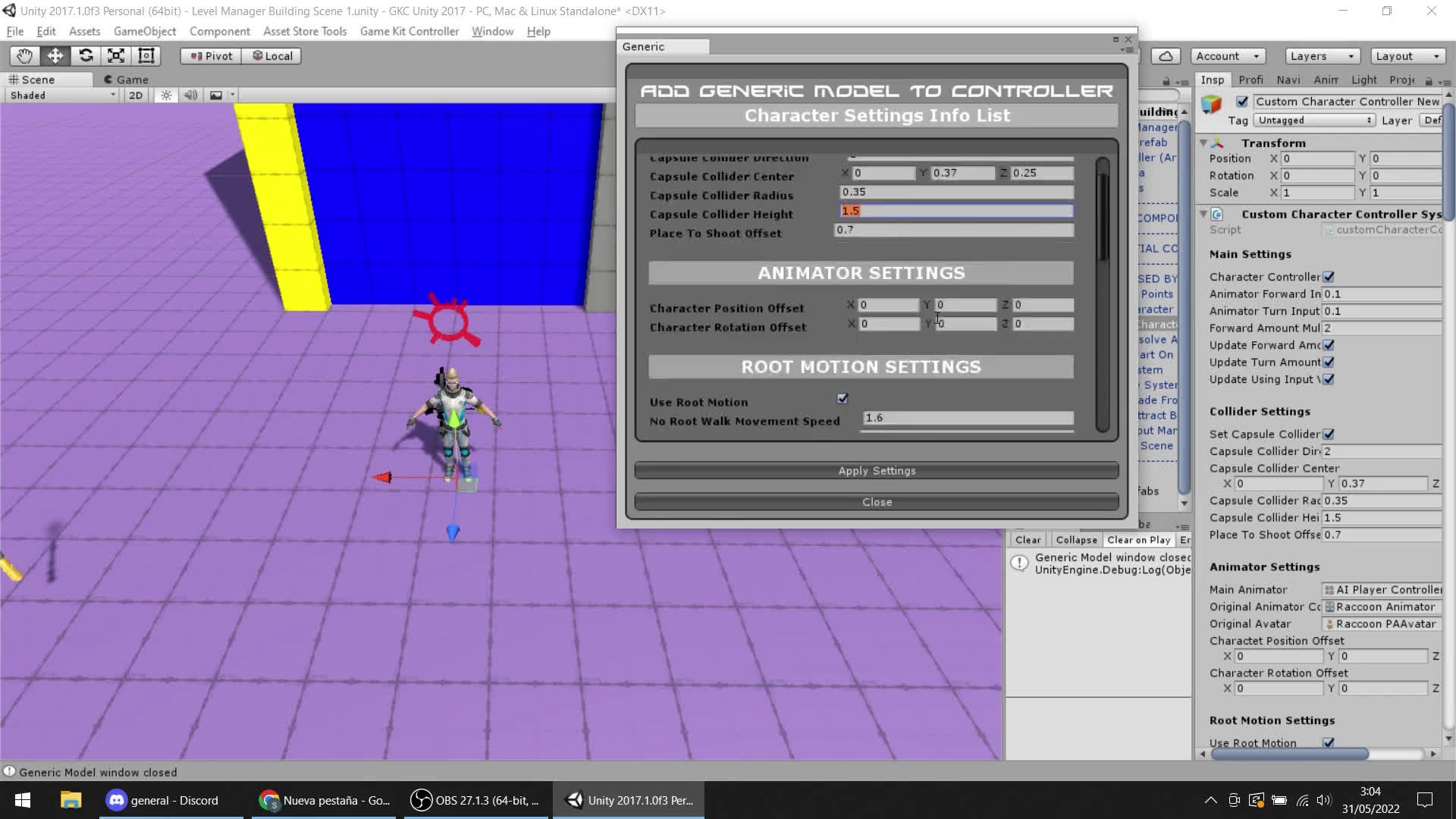Open the Layers dropdown
The height and width of the screenshot is (819, 1456).
pyautogui.click(x=1321, y=56)
